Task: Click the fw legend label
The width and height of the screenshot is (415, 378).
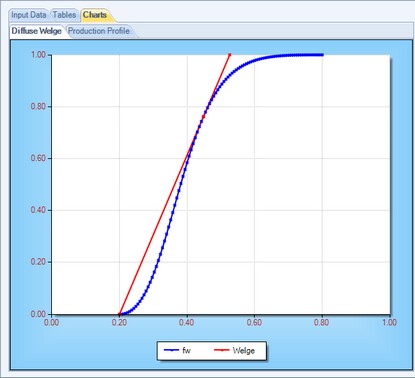Action: pyautogui.click(x=186, y=350)
